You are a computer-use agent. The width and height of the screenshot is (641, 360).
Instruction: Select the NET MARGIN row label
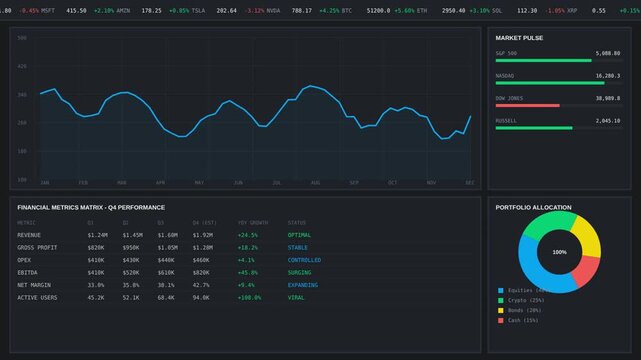pyautogui.click(x=34, y=285)
